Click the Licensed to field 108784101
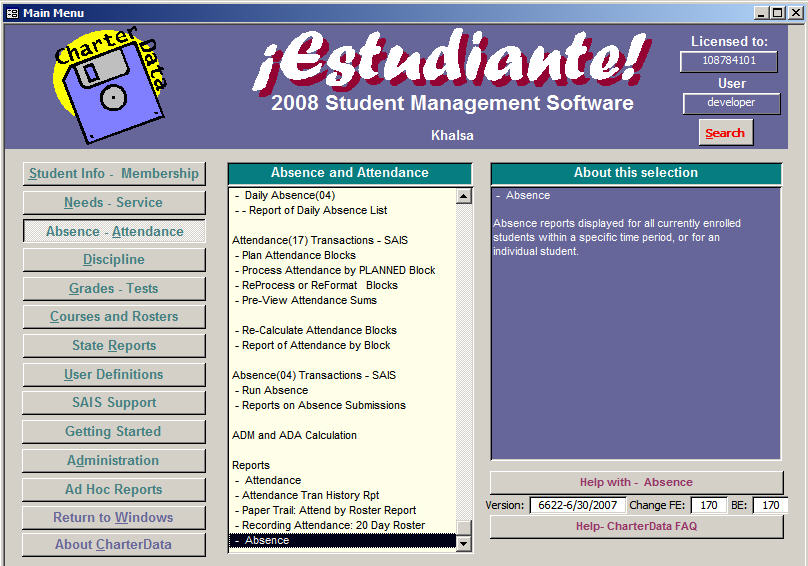The width and height of the screenshot is (808, 566). (x=729, y=61)
